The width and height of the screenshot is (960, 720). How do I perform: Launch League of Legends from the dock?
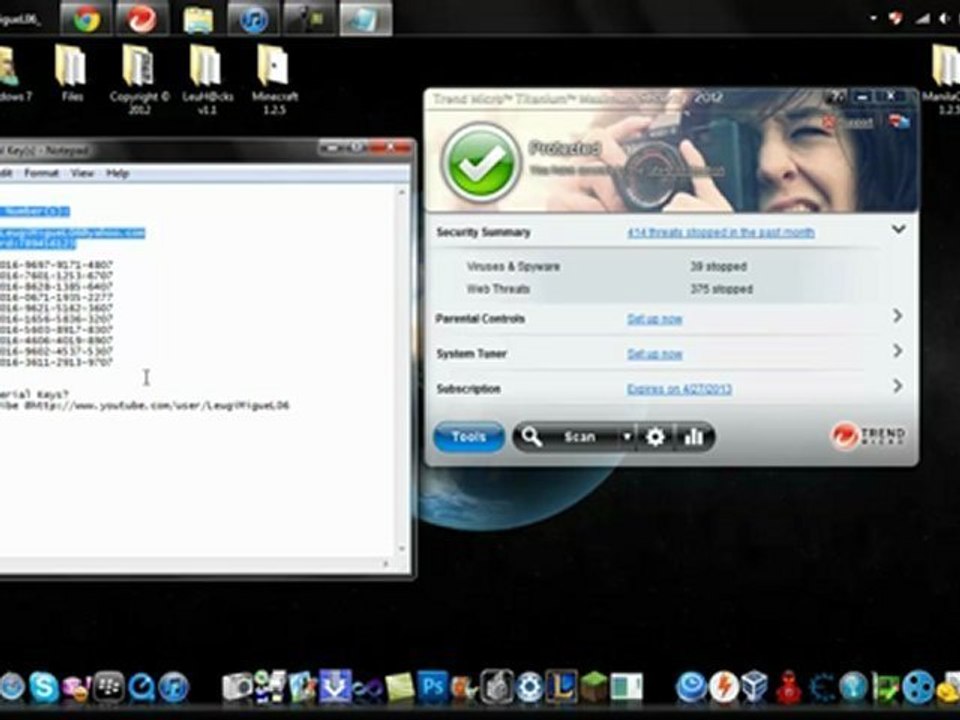tap(561, 686)
